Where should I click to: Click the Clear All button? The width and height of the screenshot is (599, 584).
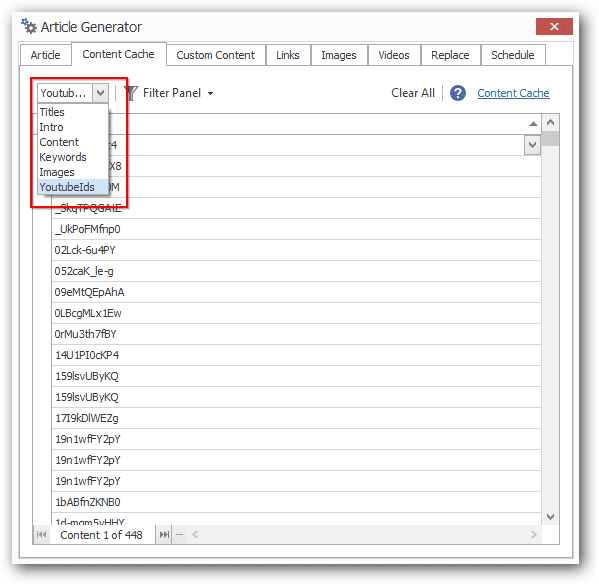[413, 93]
